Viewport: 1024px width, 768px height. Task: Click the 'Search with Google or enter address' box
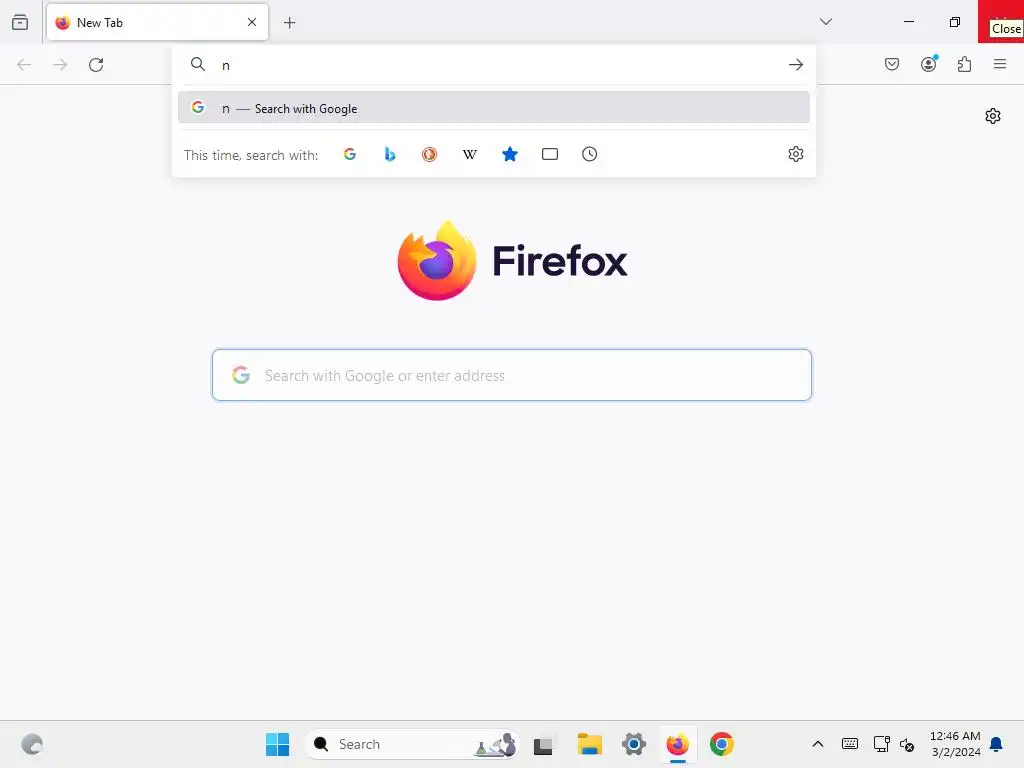coord(512,375)
